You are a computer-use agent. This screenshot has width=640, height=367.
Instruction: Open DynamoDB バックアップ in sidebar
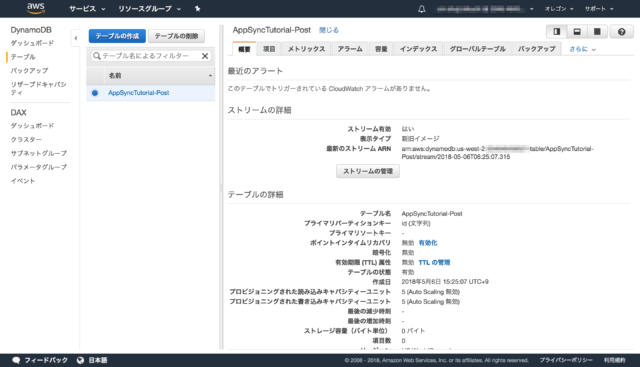point(29,71)
